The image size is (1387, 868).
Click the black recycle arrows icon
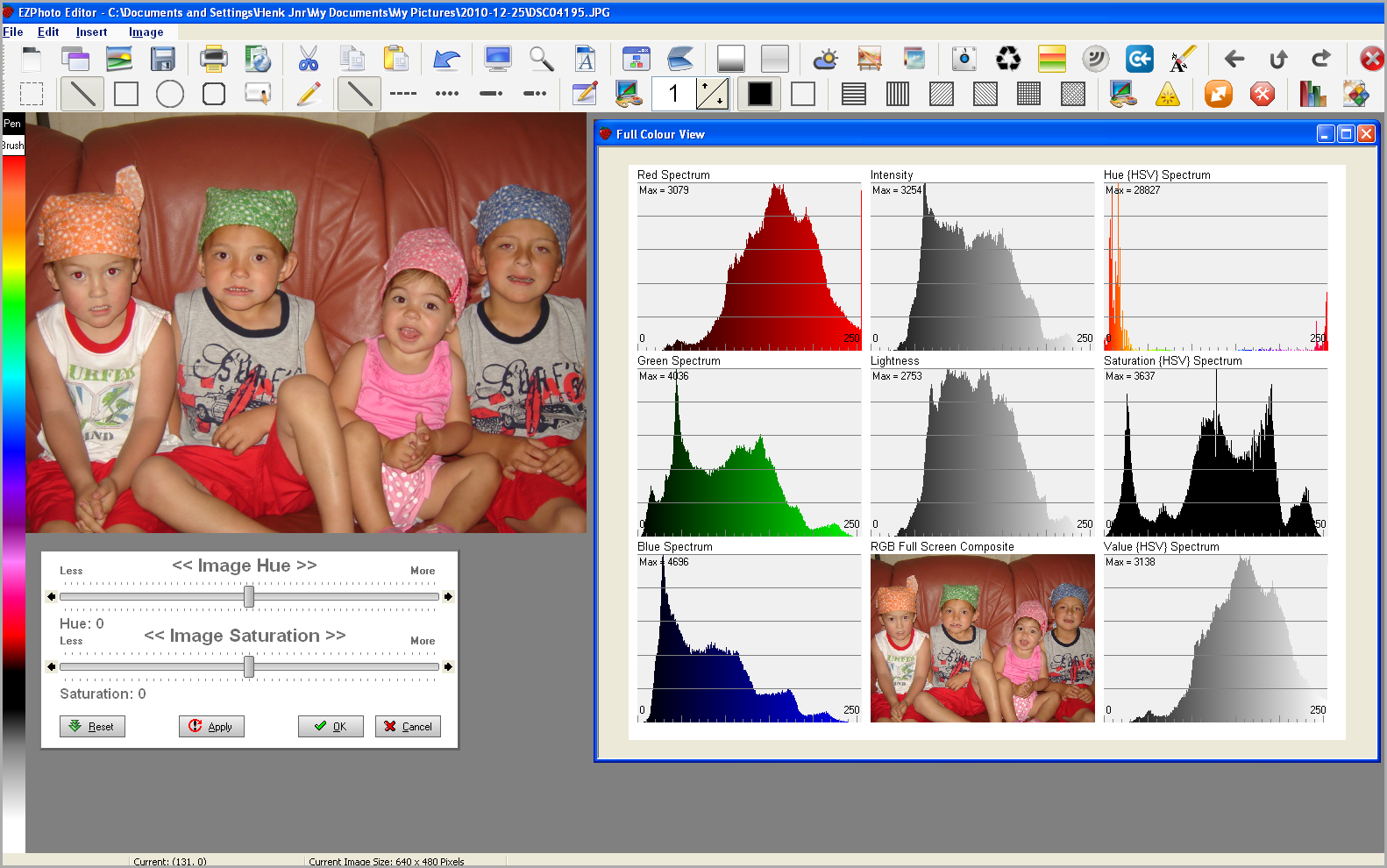click(1008, 60)
